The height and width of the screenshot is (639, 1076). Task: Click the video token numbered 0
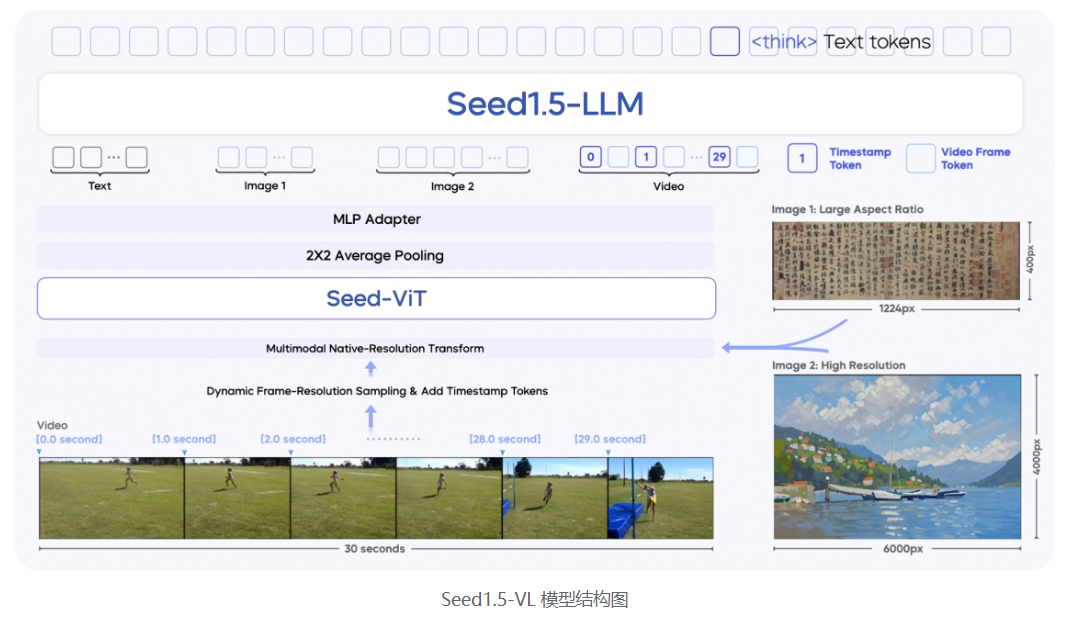(x=591, y=157)
